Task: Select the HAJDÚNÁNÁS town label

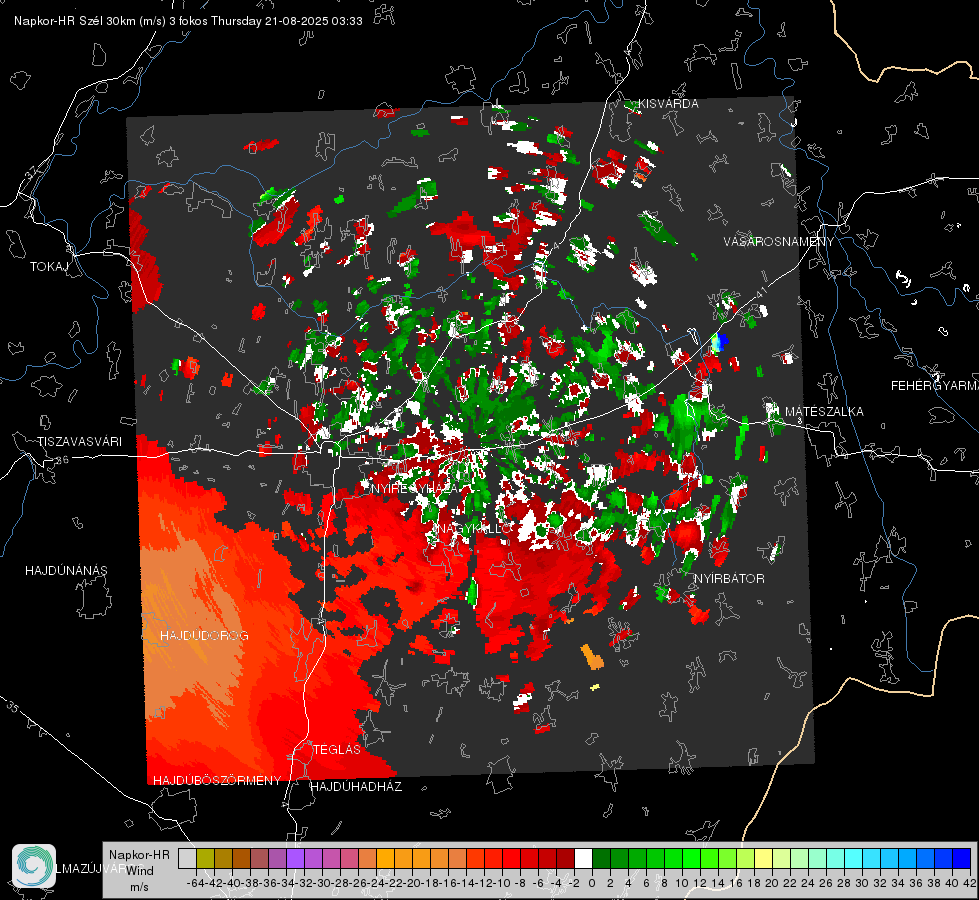Action: coord(66,570)
